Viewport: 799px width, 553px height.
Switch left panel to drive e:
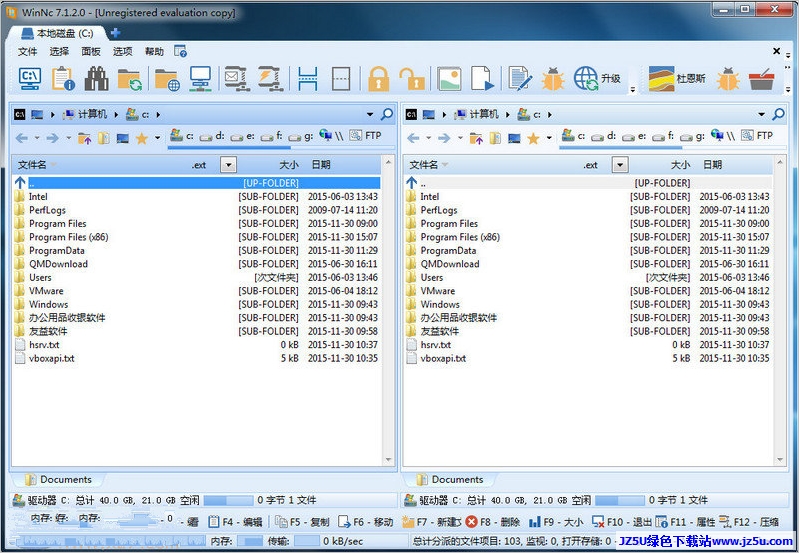pos(243,136)
